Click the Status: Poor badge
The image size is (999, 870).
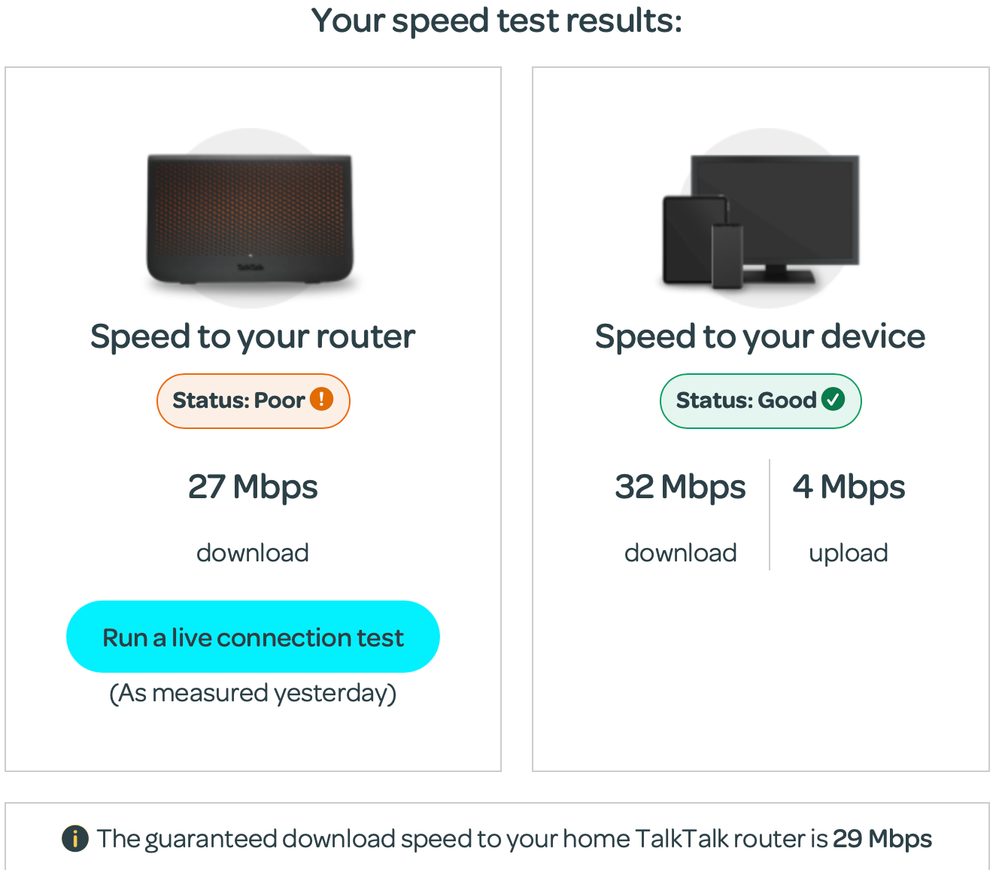(x=253, y=400)
